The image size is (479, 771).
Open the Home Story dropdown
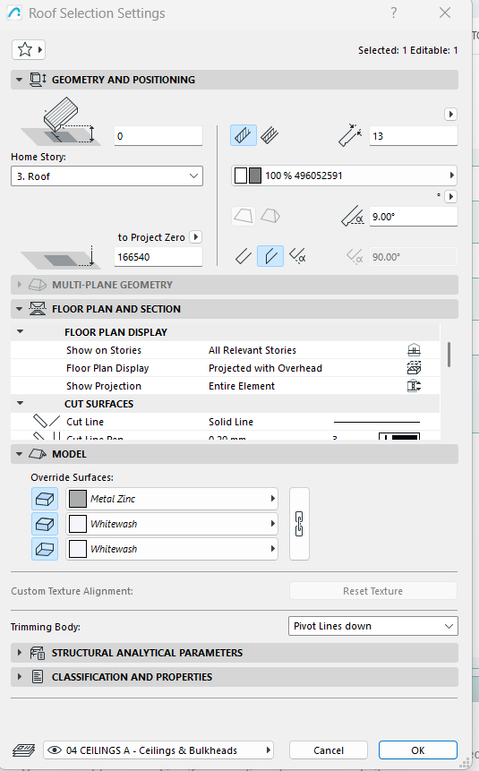pos(107,176)
